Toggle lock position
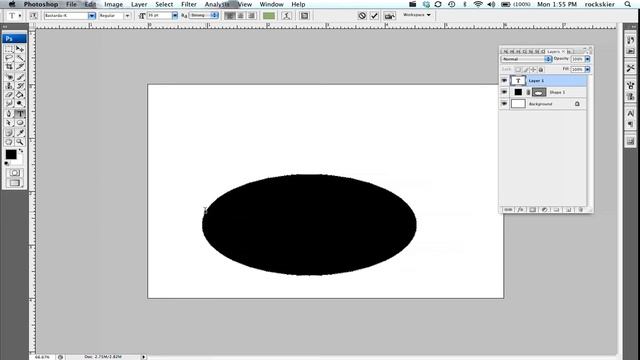The image size is (640, 360). click(533, 70)
